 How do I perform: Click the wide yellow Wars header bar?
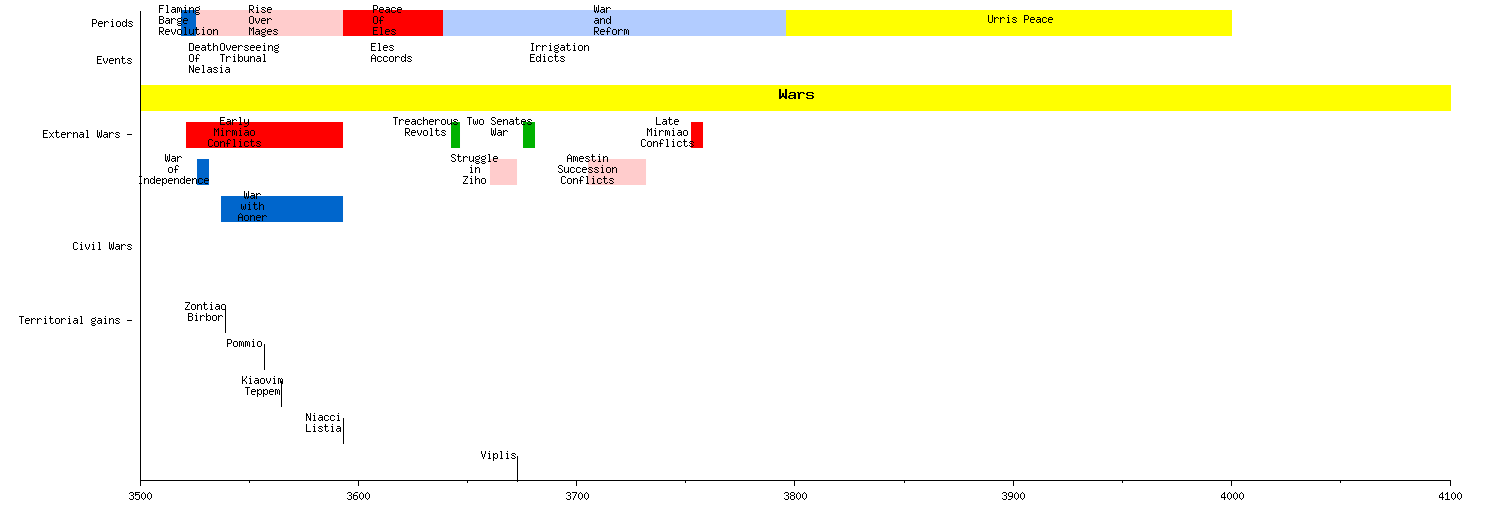(795, 97)
